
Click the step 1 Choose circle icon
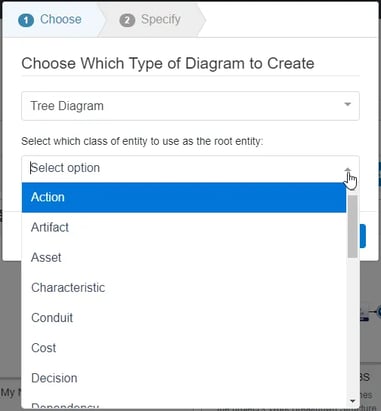tap(26, 20)
